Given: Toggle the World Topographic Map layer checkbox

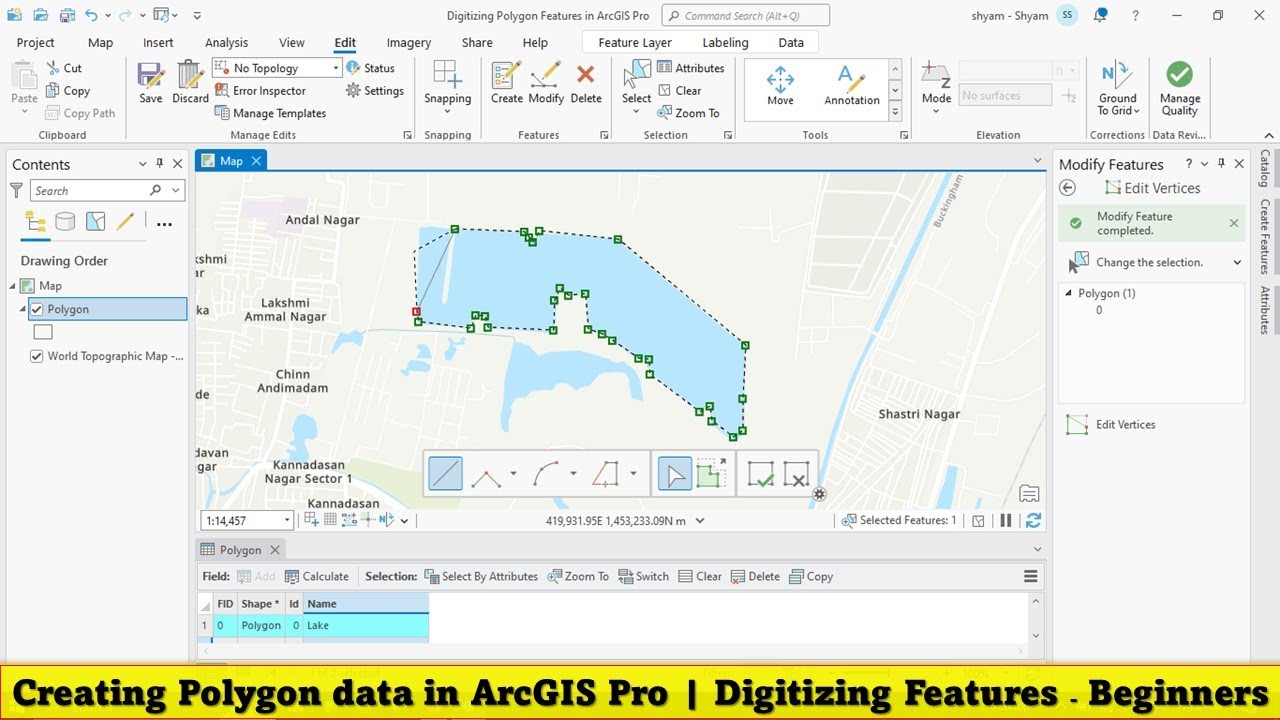Looking at the screenshot, I should [37, 356].
